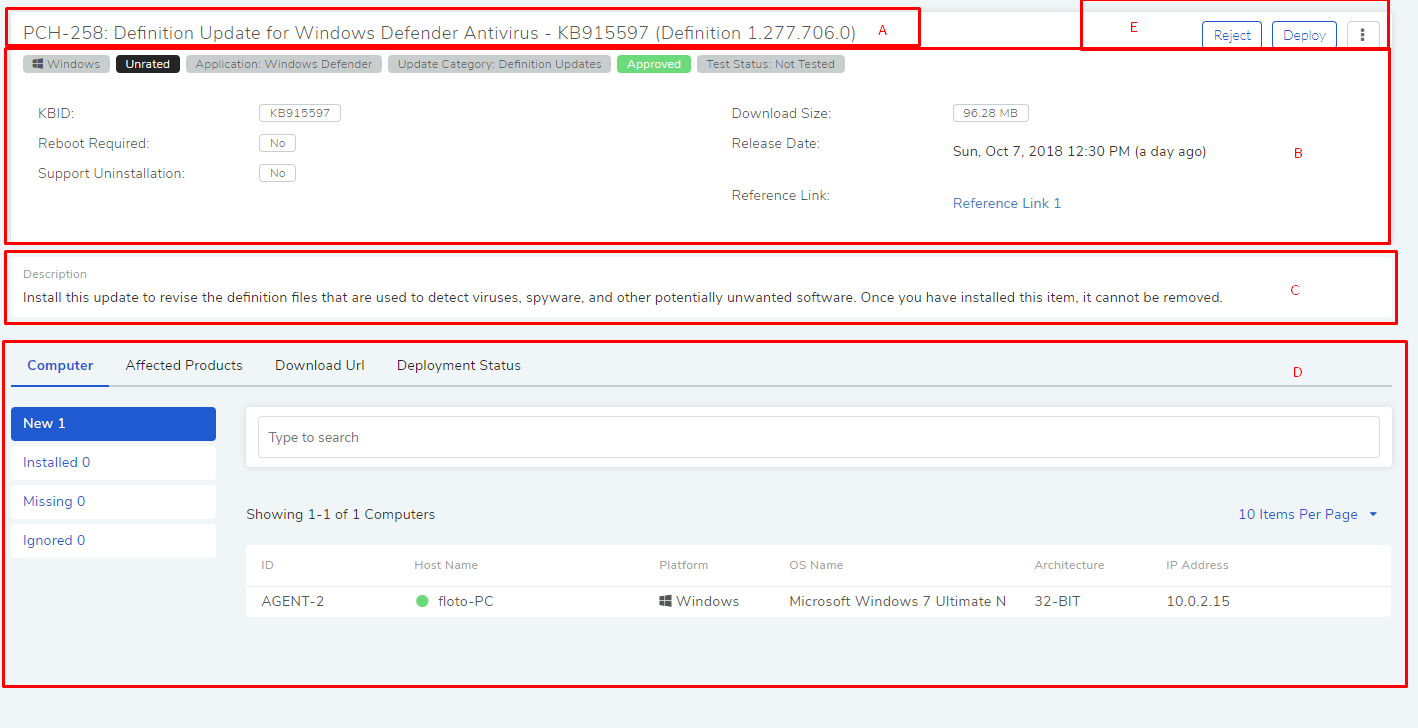
Task: Click the Windows platform icon in the AGENT-2 row
Action: (665, 601)
